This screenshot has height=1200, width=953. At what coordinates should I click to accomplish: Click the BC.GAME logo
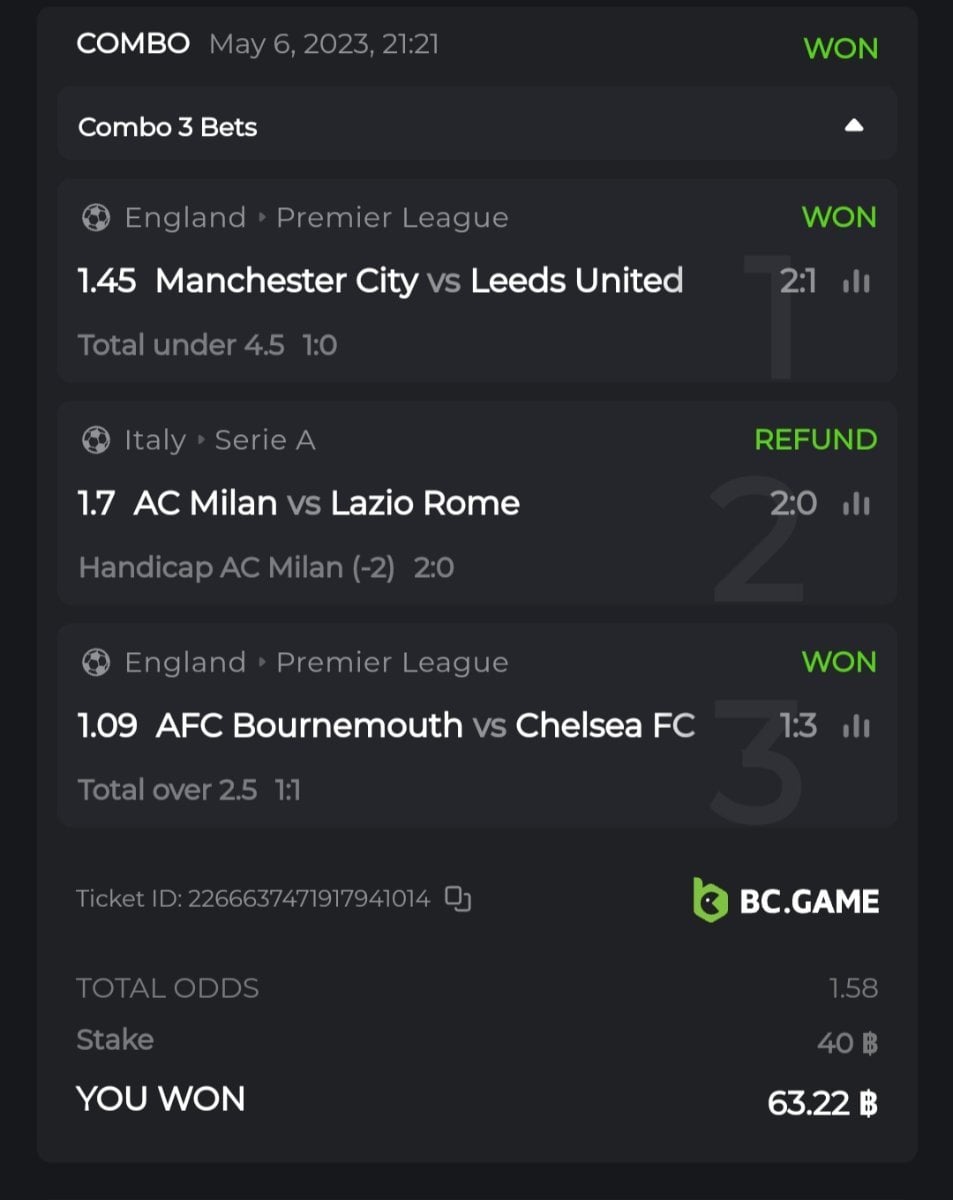(786, 901)
